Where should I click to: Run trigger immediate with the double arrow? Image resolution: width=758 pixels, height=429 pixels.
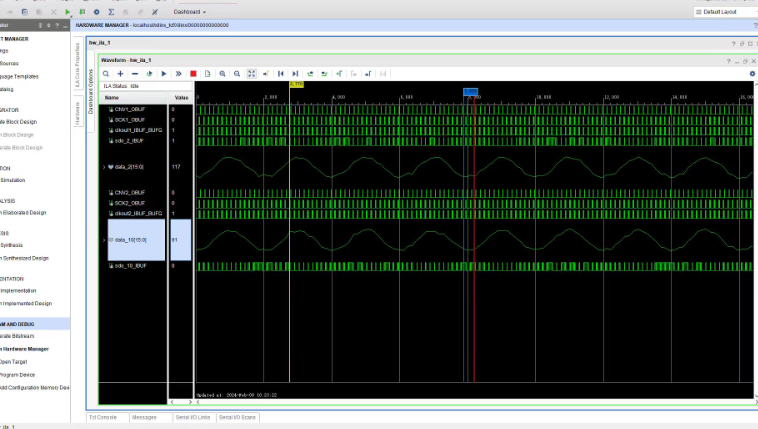[178, 74]
